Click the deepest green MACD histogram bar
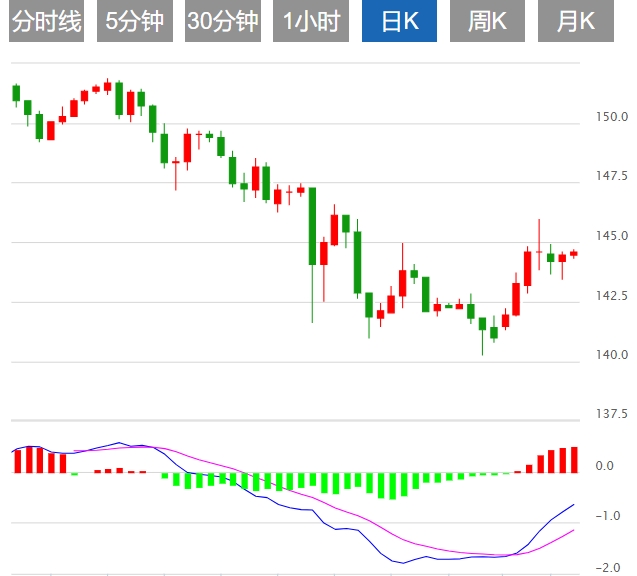637x576 pixels. click(392, 485)
